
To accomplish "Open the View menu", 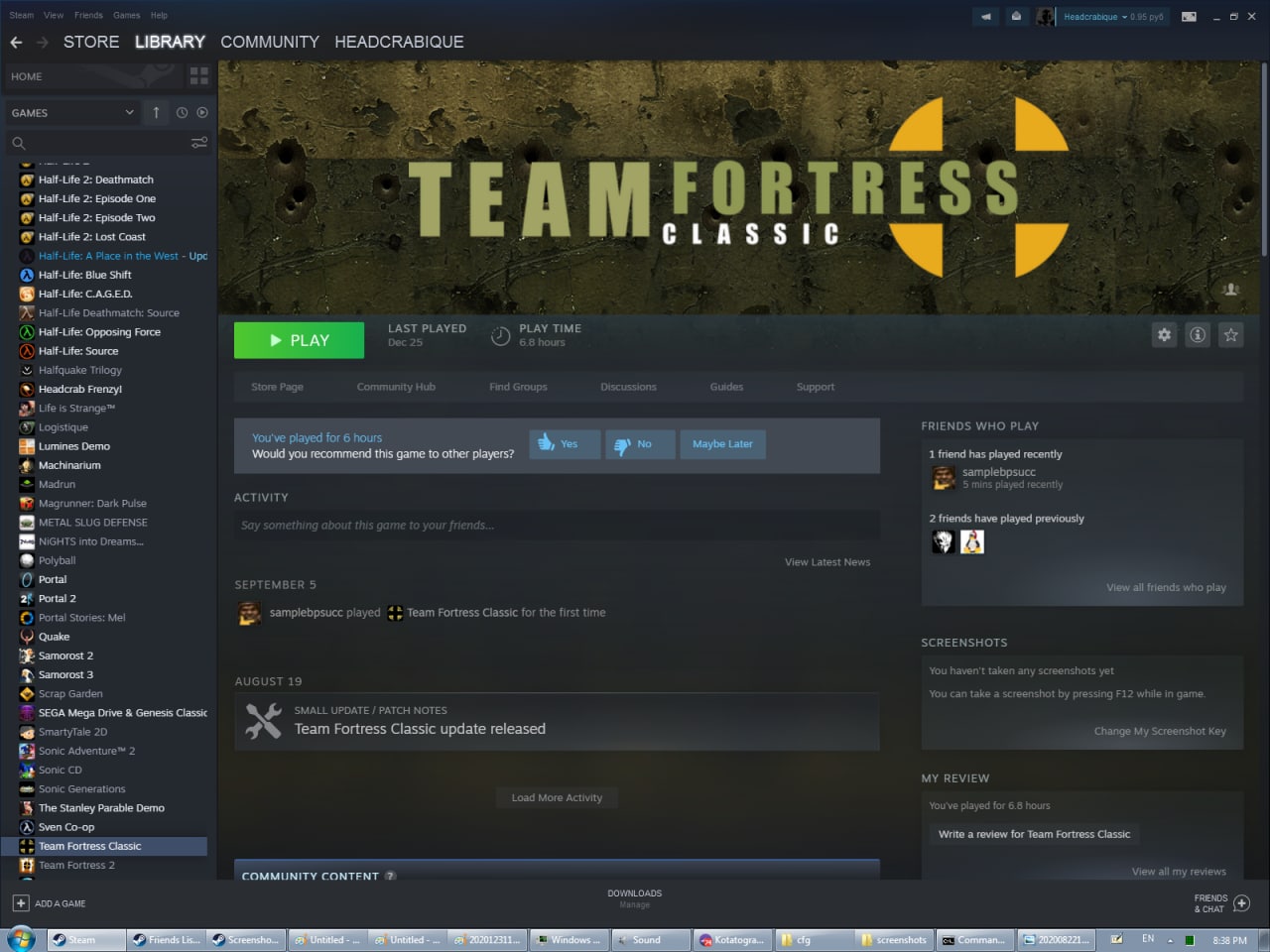I will pos(54,15).
